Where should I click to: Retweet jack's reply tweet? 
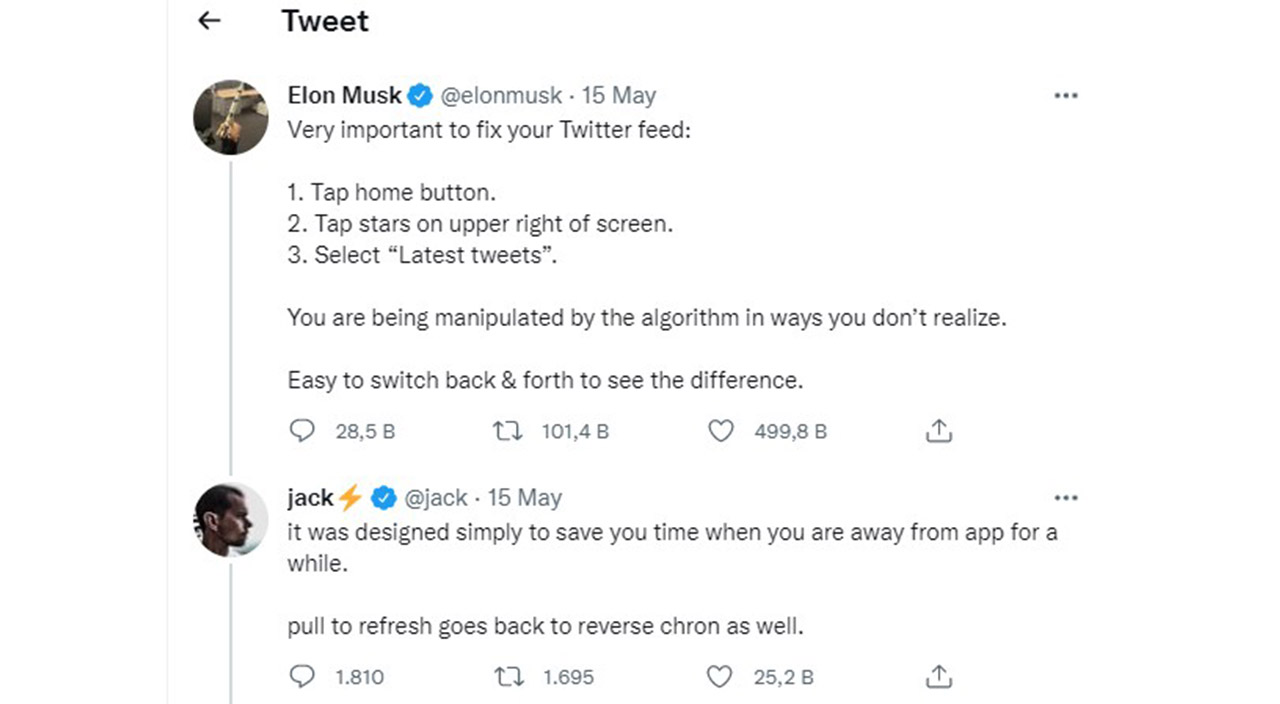[510, 677]
